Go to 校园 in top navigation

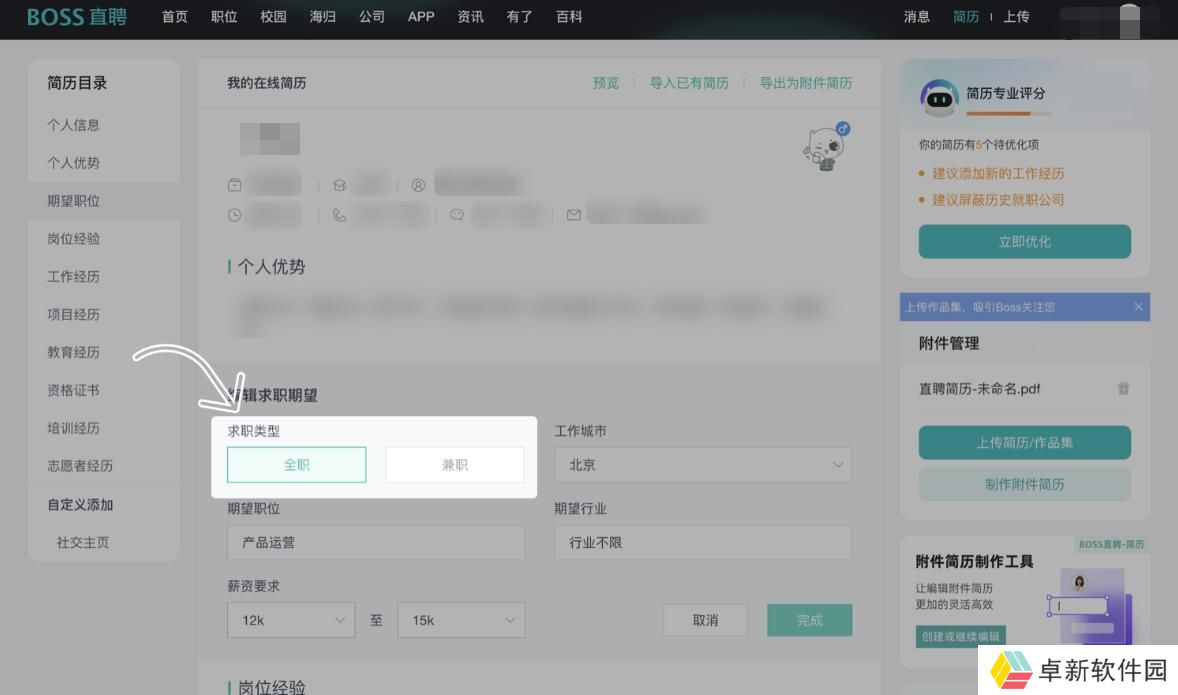273,17
